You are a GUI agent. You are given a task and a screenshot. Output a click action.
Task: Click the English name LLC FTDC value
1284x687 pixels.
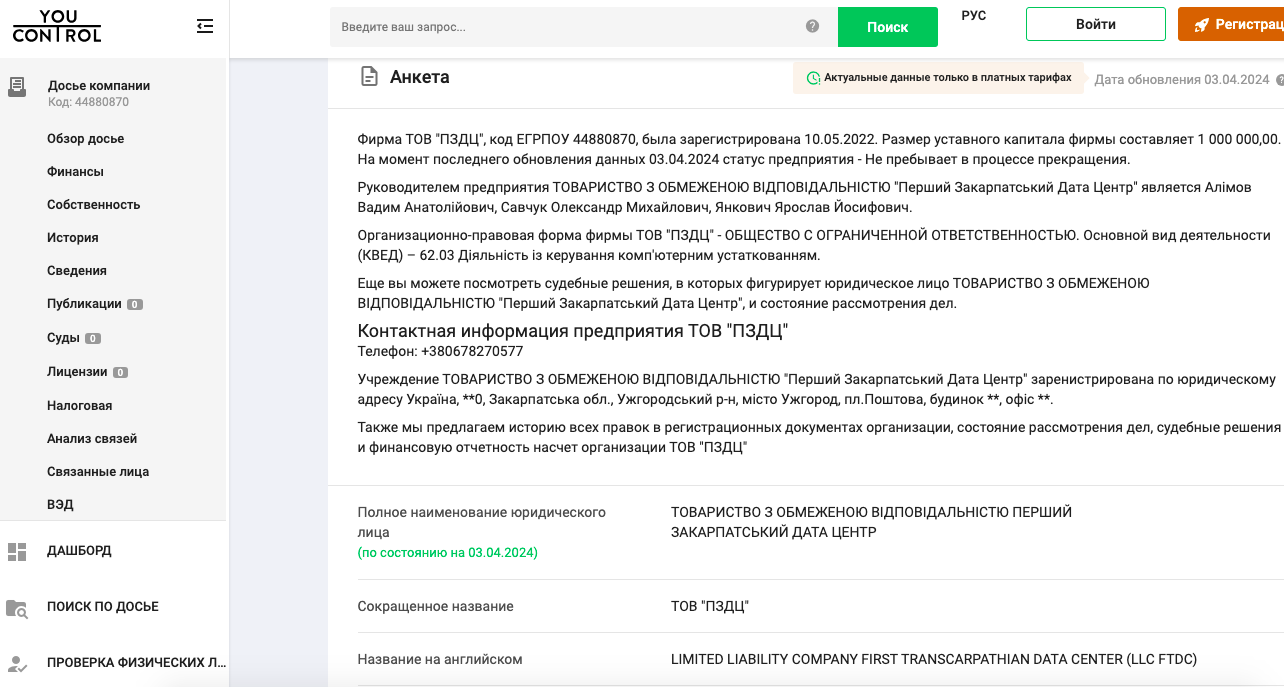point(934,660)
